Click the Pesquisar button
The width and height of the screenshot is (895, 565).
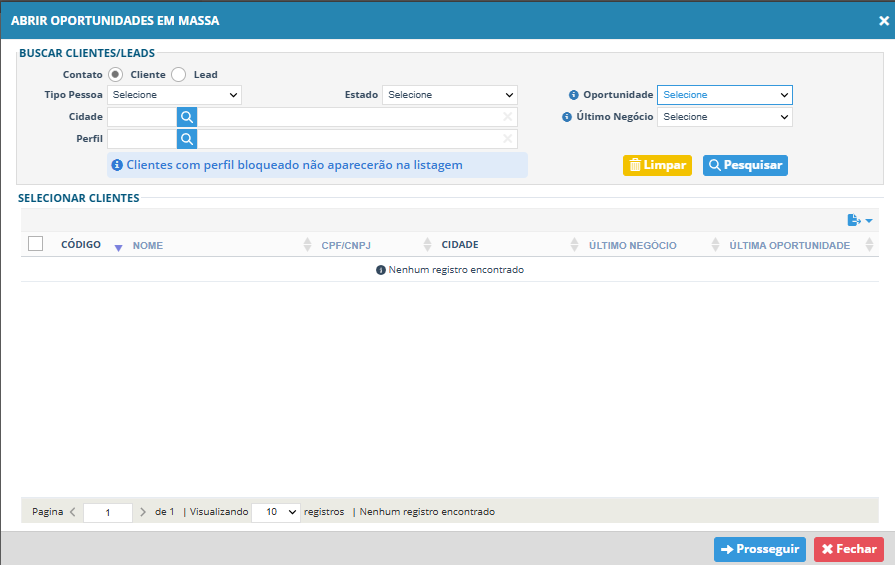click(745, 166)
